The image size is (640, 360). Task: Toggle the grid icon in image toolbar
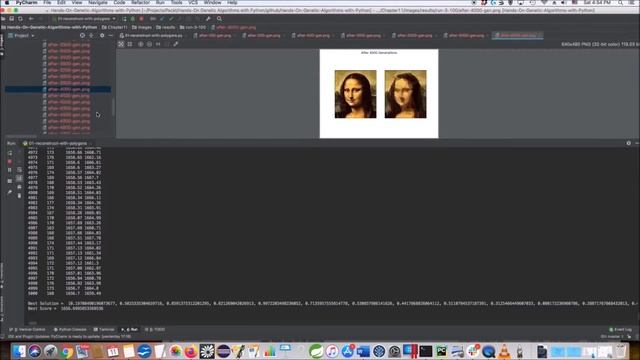[x=130, y=44]
